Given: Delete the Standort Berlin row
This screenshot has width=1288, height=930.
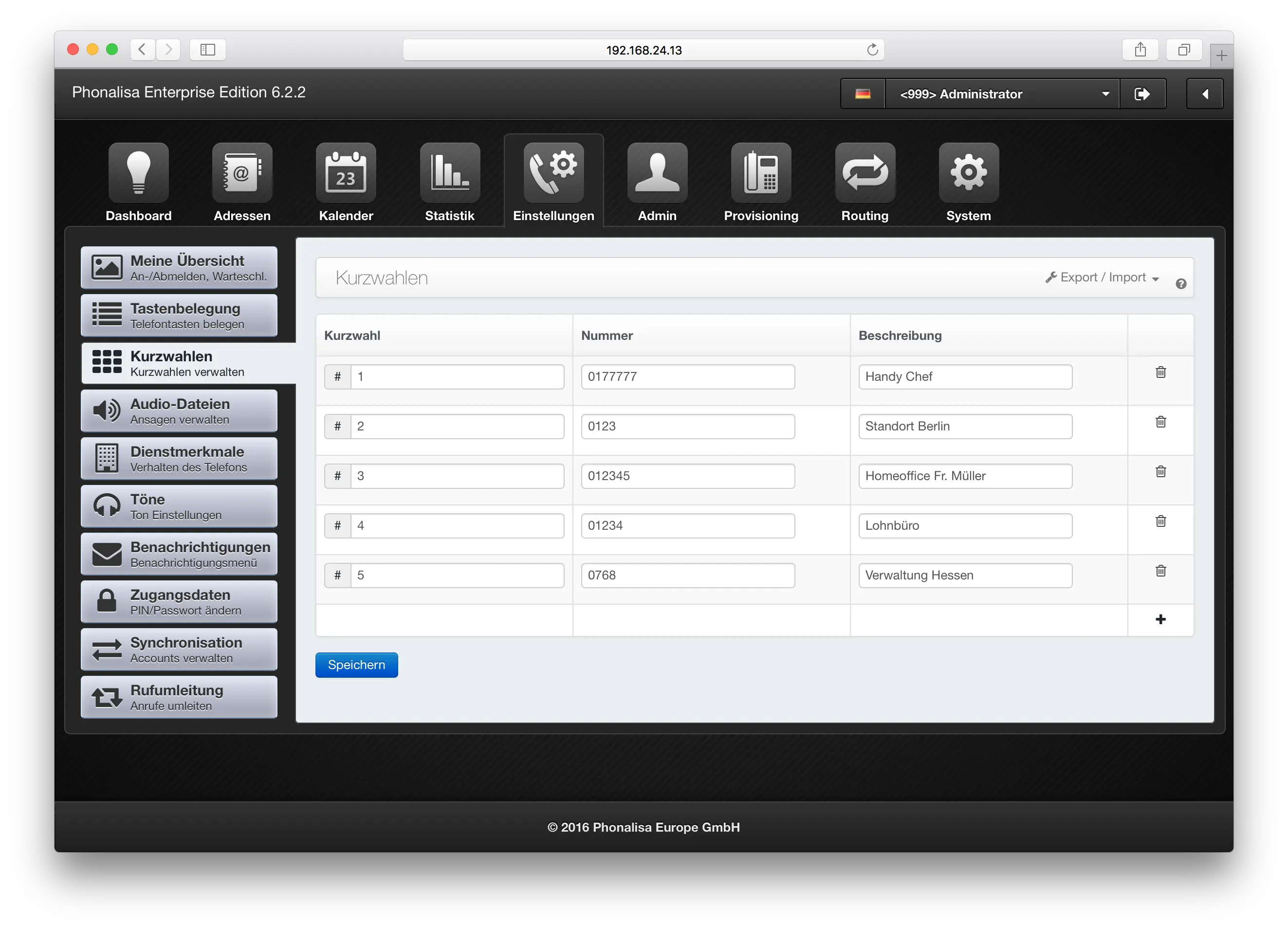Looking at the screenshot, I should point(1161,422).
